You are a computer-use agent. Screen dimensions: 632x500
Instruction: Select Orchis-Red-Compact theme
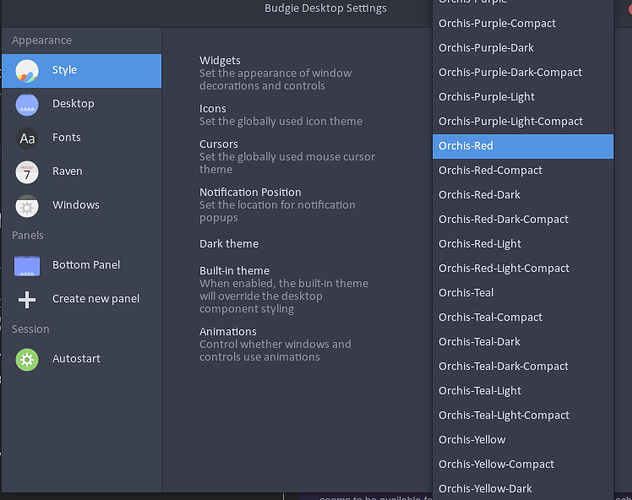pyautogui.click(x=523, y=171)
